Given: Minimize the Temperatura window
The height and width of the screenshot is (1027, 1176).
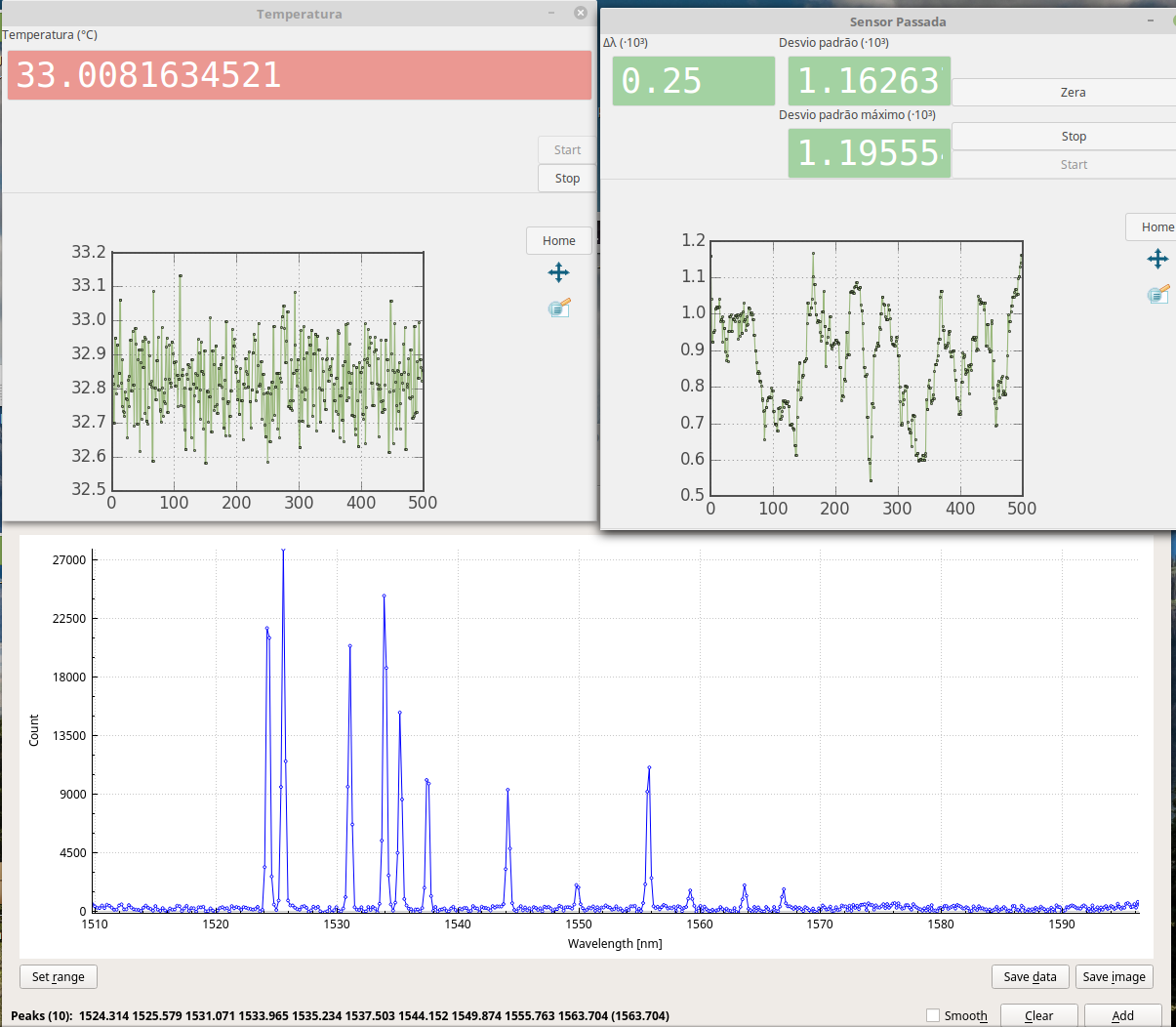Looking at the screenshot, I should pyautogui.click(x=551, y=13).
